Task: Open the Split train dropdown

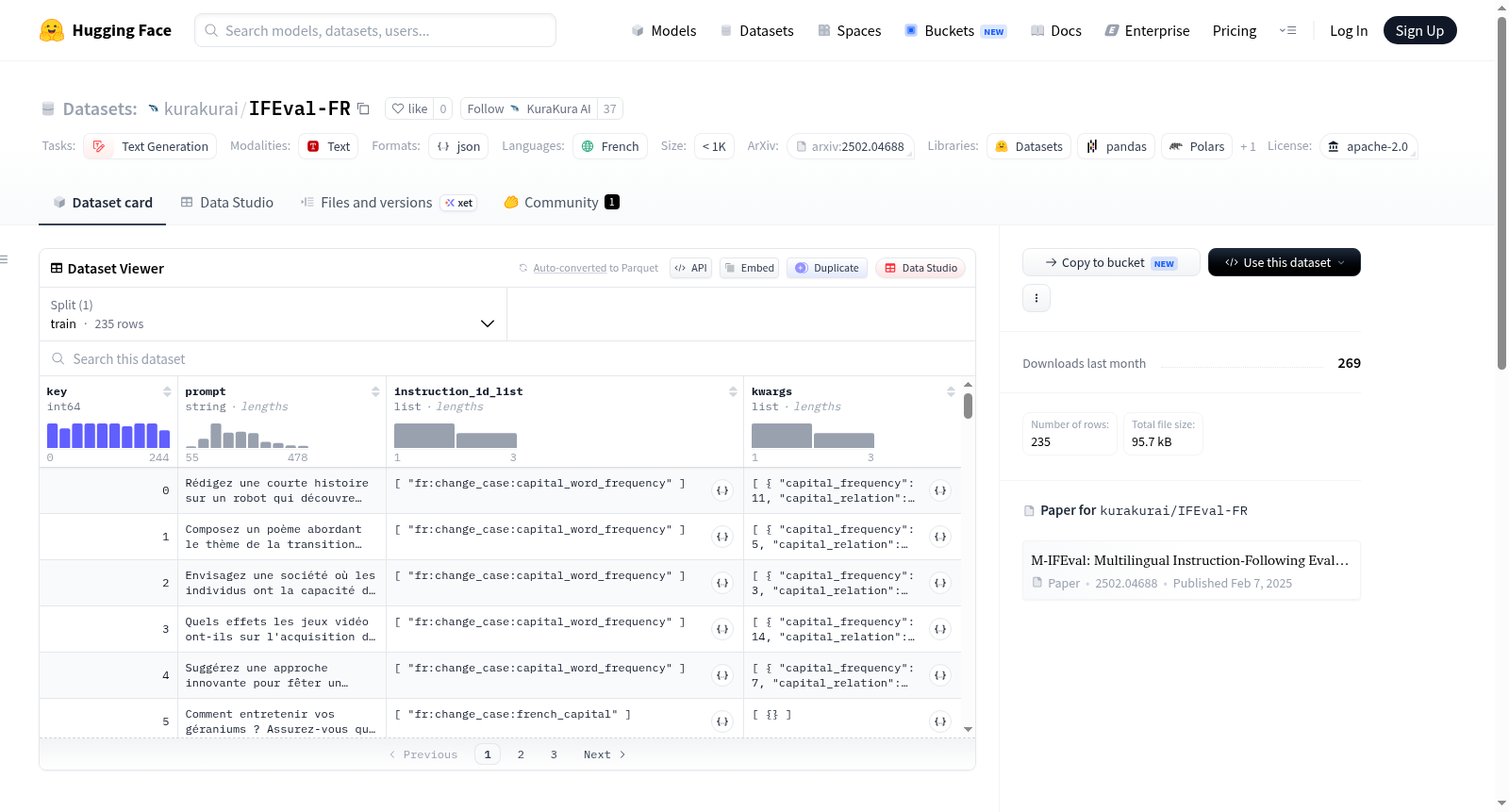Action: tap(273, 314)
